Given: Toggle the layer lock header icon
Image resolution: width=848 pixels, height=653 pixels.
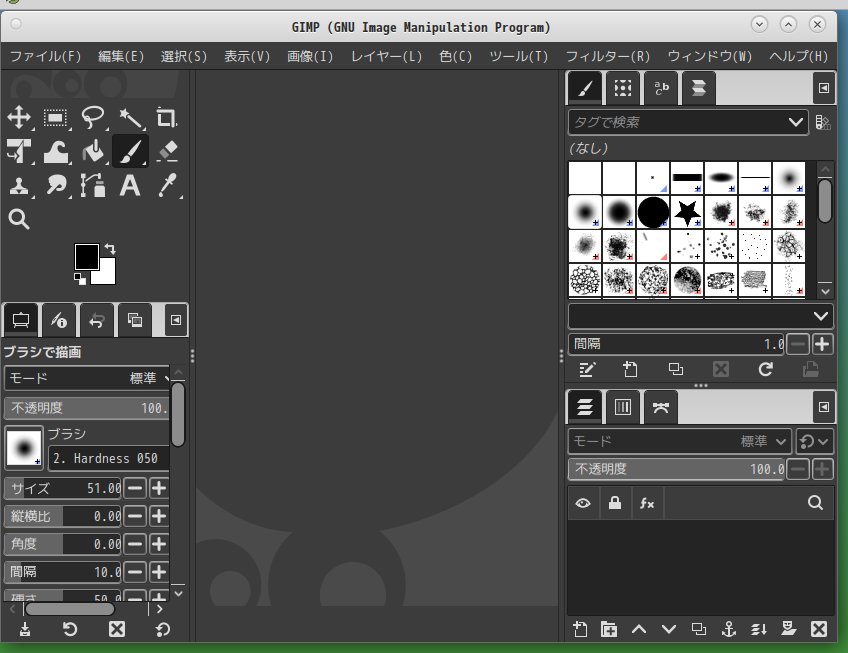Looking at the screenshot, I should click(615, 503).
